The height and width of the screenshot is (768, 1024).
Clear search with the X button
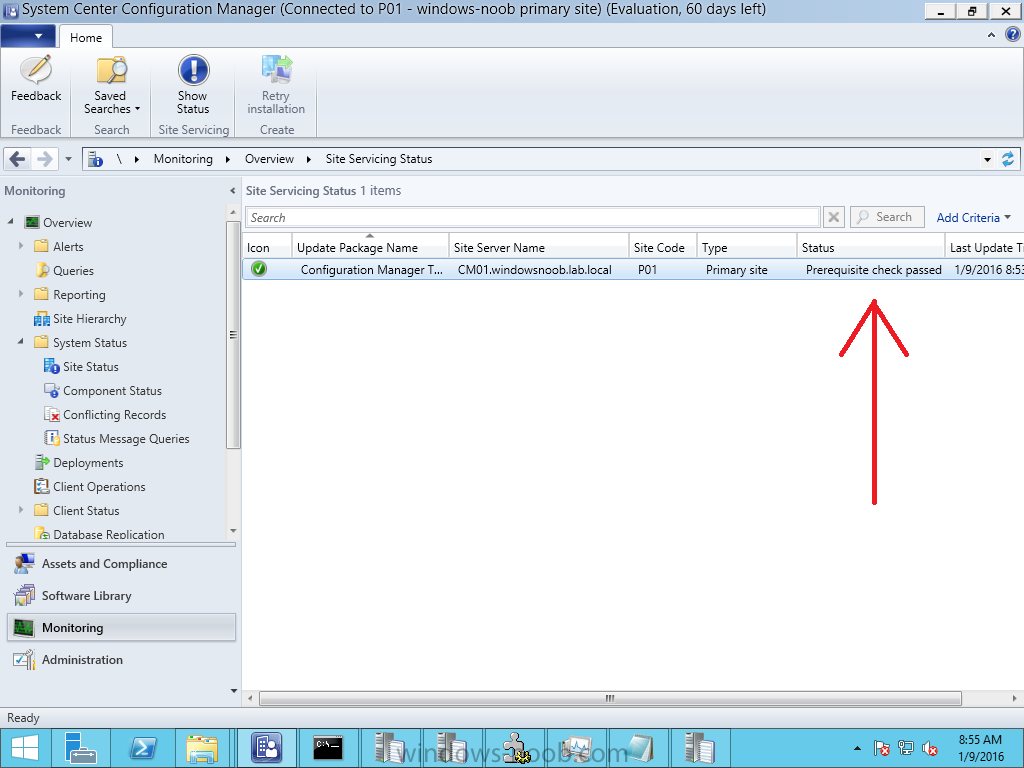[x=834, y=217]
